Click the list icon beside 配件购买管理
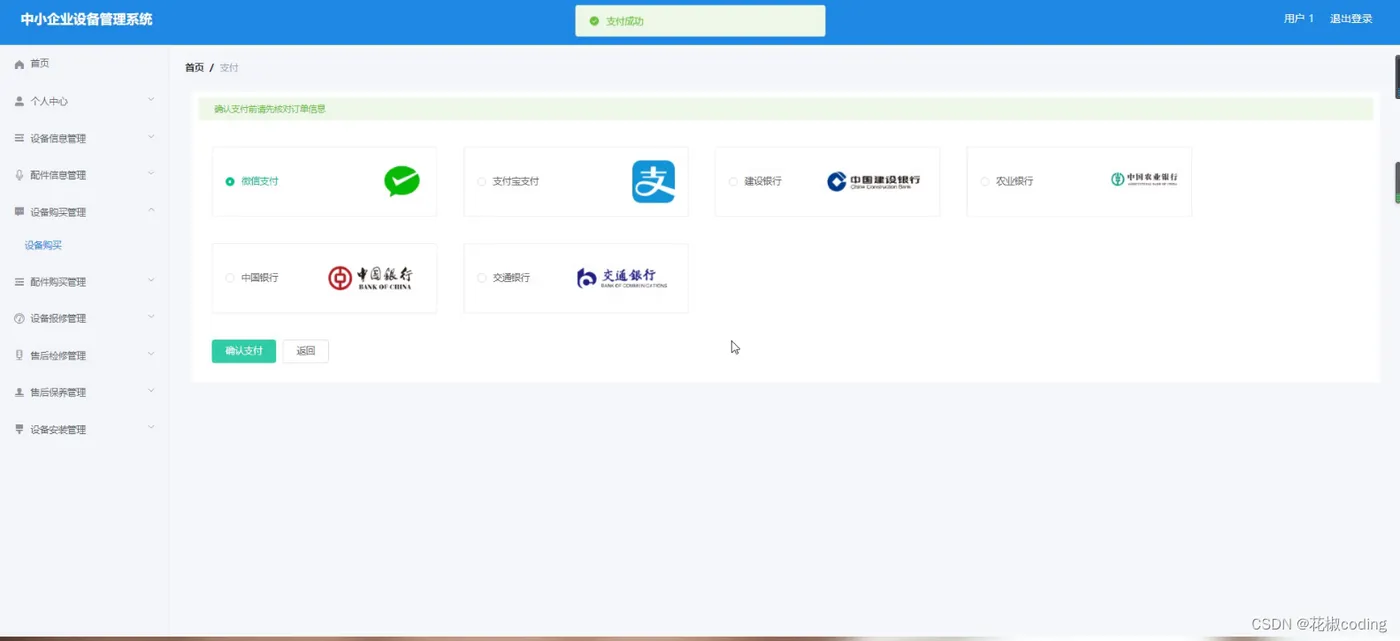Viewport: 1400px width, 641px height. (19, 282)
